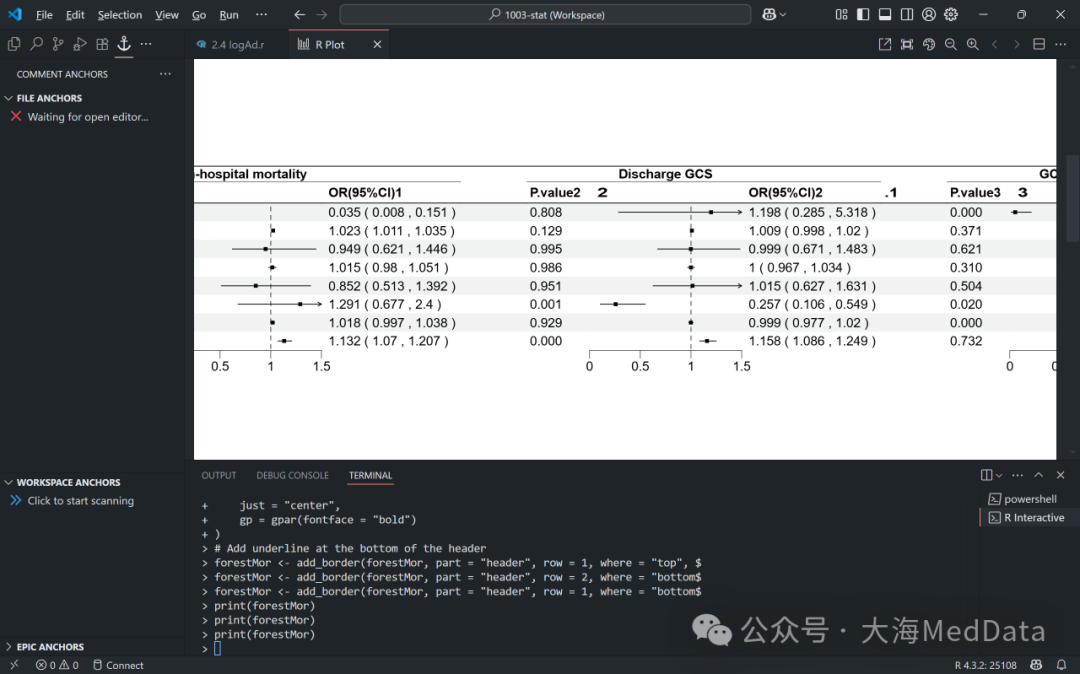Viewport: 1080px width, 674px height.
Task: Zoom out of the R plot
Action: point(951,44)
